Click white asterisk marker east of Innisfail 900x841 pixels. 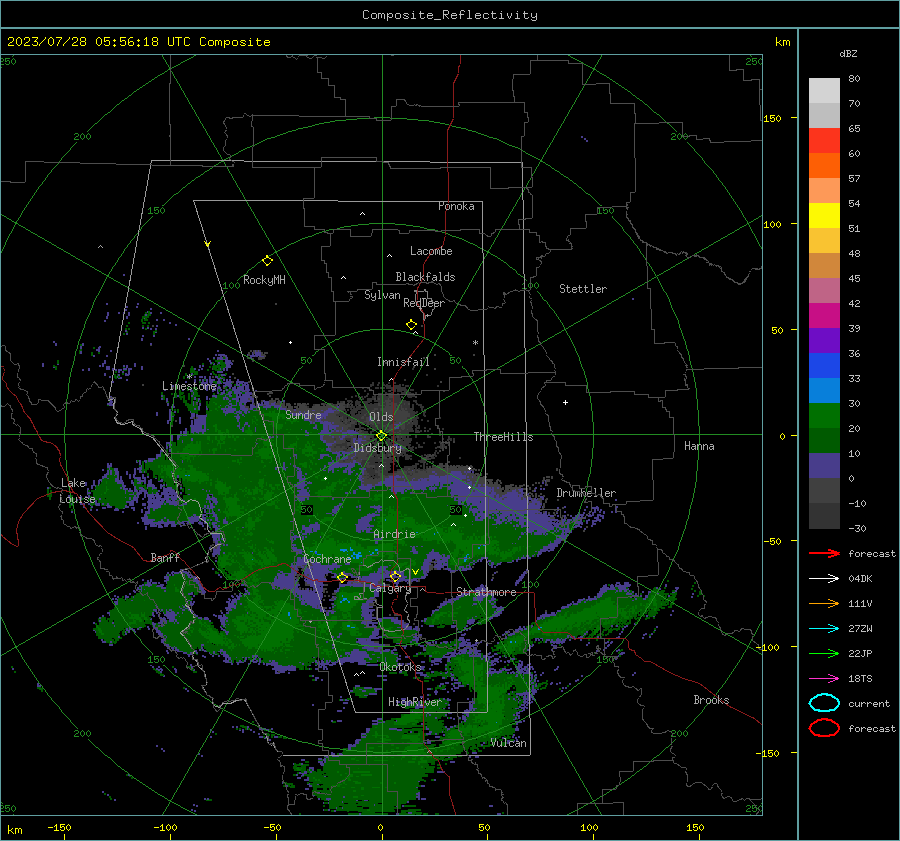point(475,343)
